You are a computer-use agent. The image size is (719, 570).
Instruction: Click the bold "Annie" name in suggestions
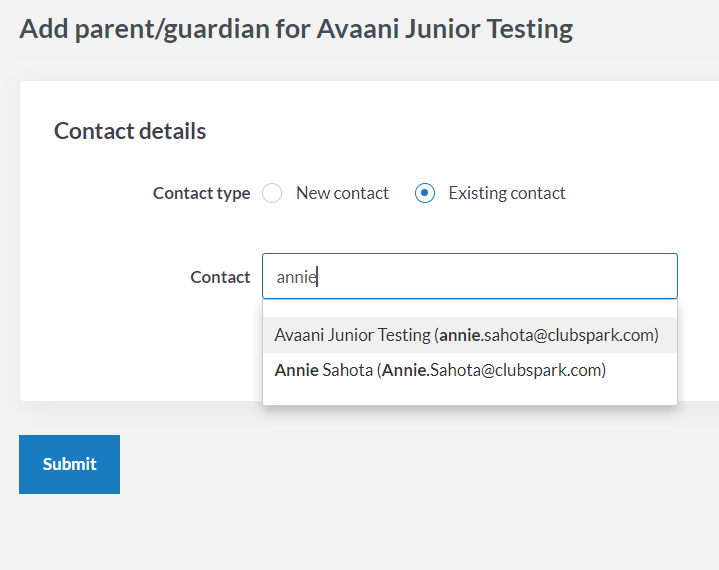click(296, 370)
